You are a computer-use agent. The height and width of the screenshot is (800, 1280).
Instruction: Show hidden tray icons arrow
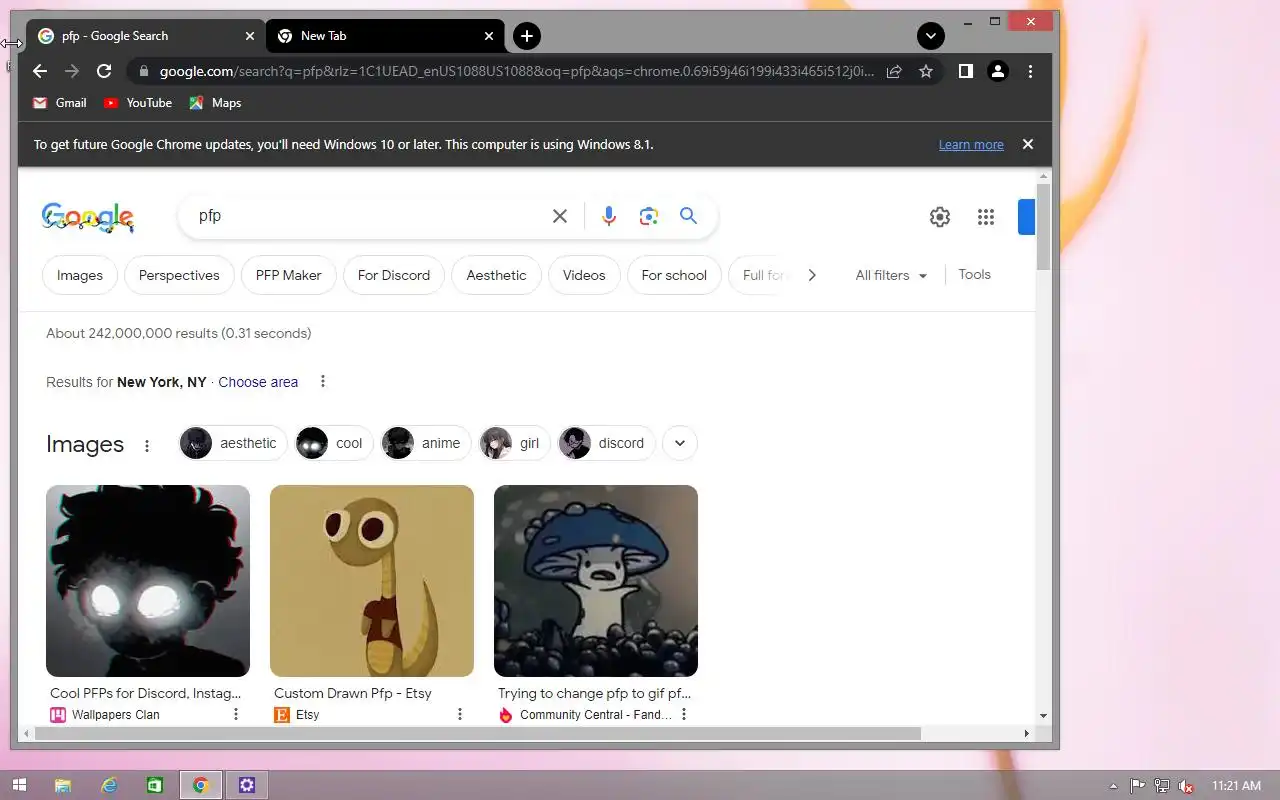(x=1114, y=786)
